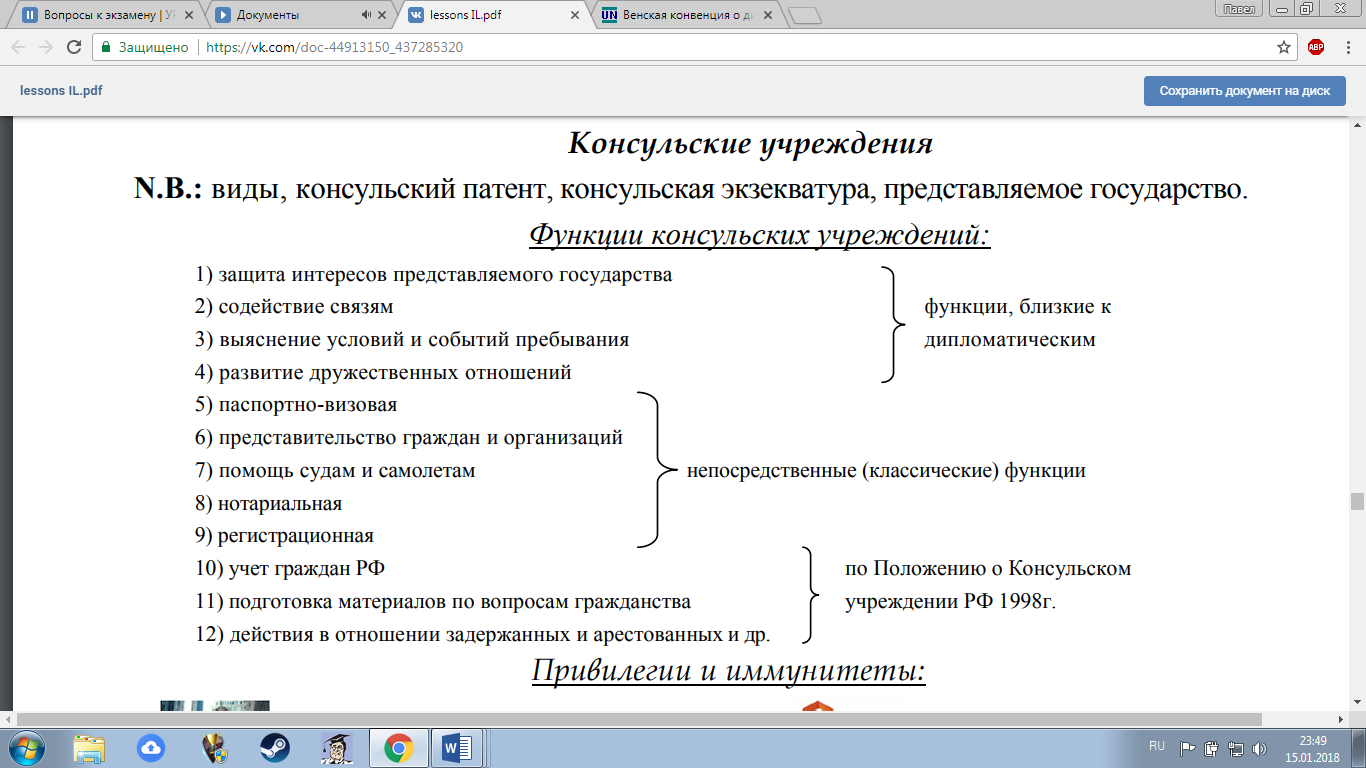Open the volume speaker tray icon

pos(1257,748)
